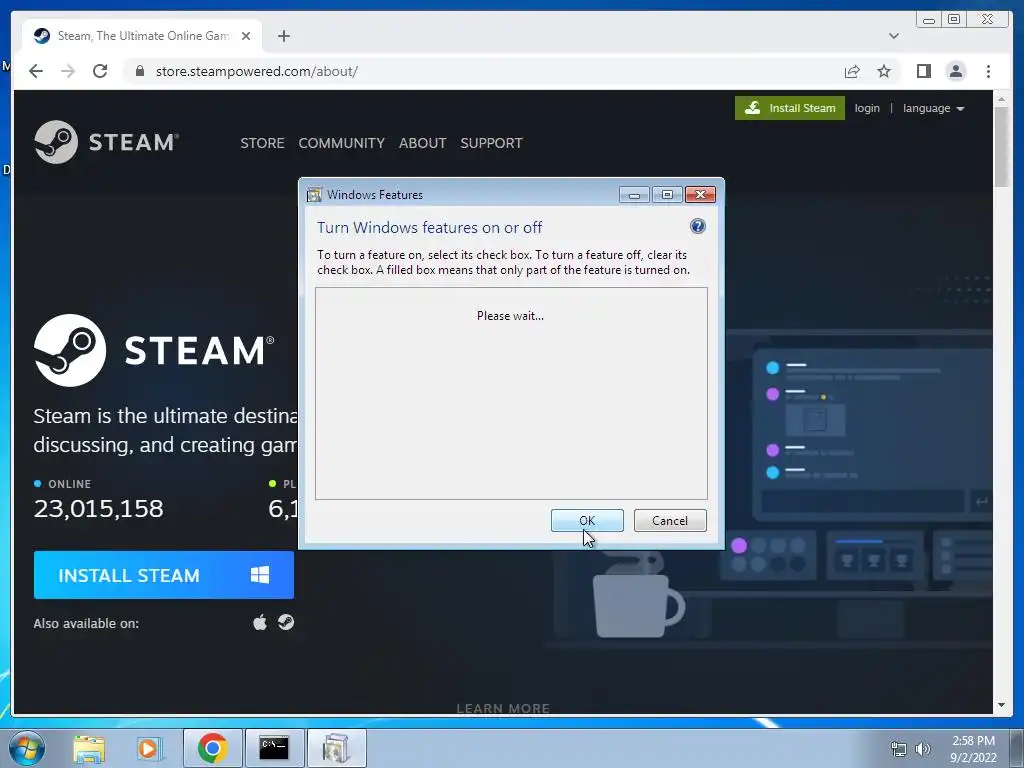The height and width of the screenshot is (768, 1024).
Task: Close the Windows Features dialog
Action: pyautogui.click(x=700, y=195)
